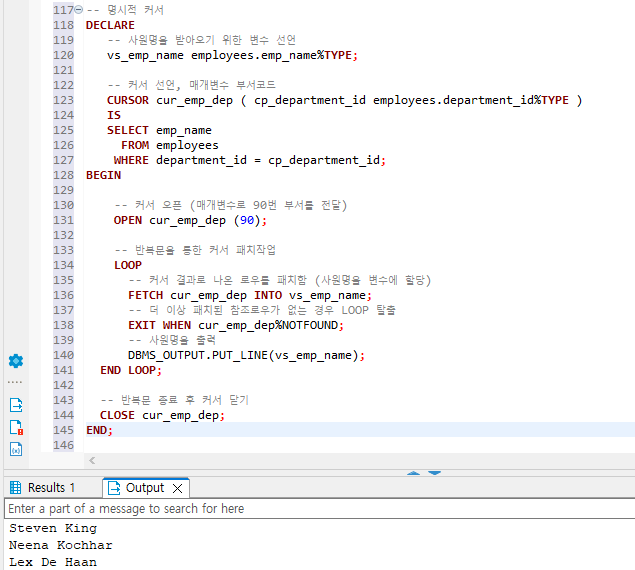Click 'FETCH cur_emp_dep INTO vs_emp_name;' line
Screen dimensions: 635x570
pos(250,295)
